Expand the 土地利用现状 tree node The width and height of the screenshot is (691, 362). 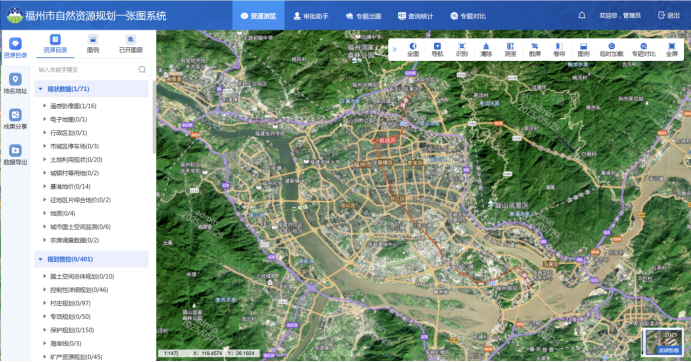point(45,160)
